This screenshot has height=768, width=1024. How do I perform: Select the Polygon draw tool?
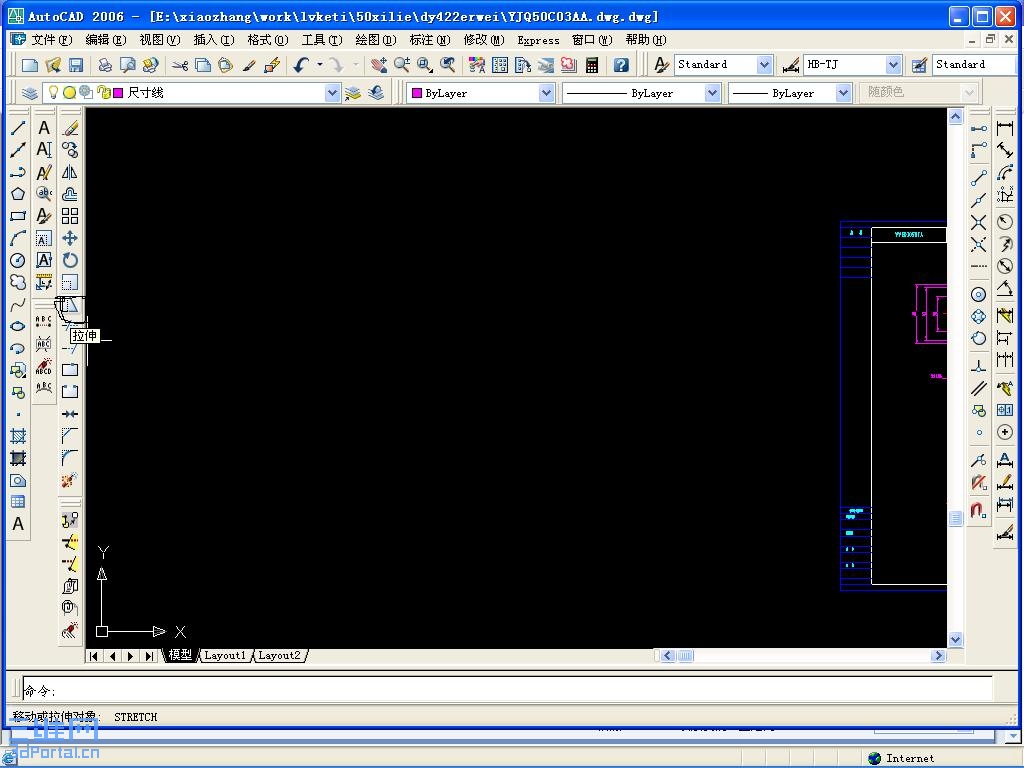pyautogui.click(x=18, y=194)
